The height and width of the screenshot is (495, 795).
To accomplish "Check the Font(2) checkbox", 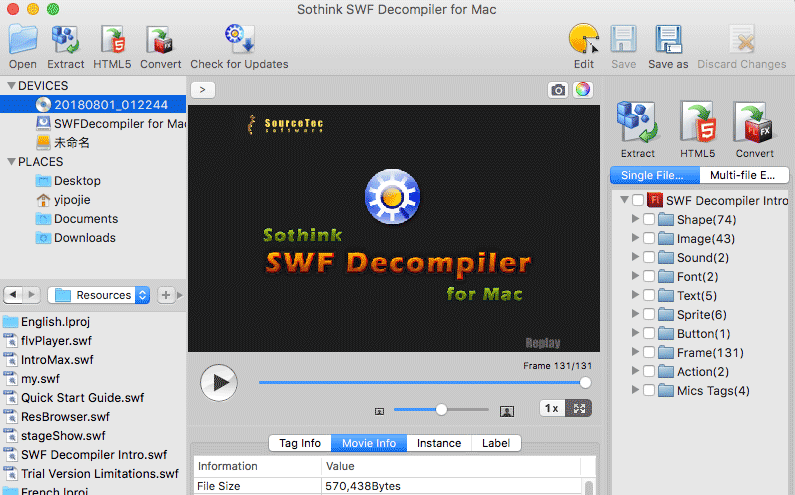I will pos(648,276).
